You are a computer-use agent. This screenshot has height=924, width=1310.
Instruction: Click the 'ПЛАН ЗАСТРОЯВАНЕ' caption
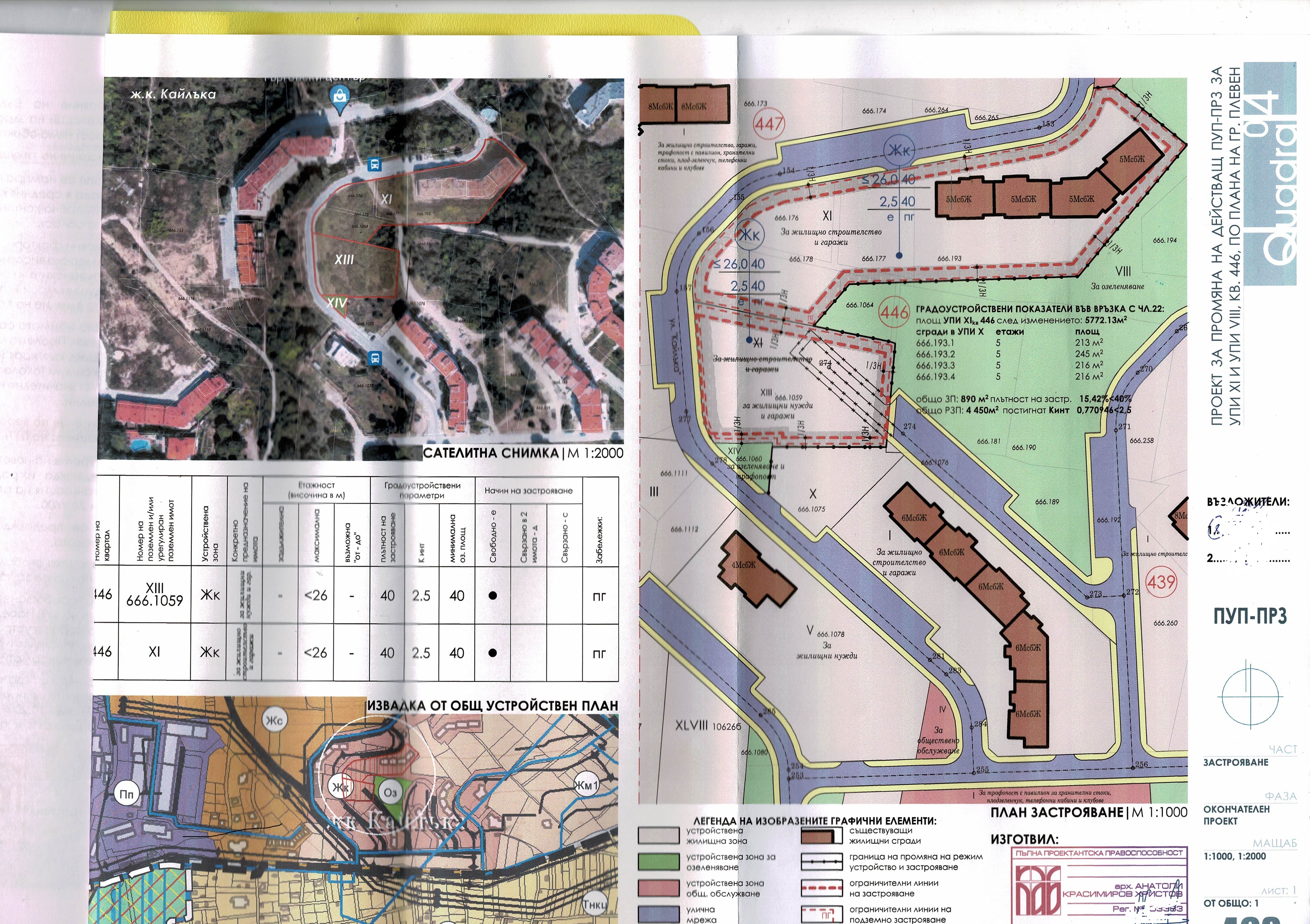coord(1057,812)
